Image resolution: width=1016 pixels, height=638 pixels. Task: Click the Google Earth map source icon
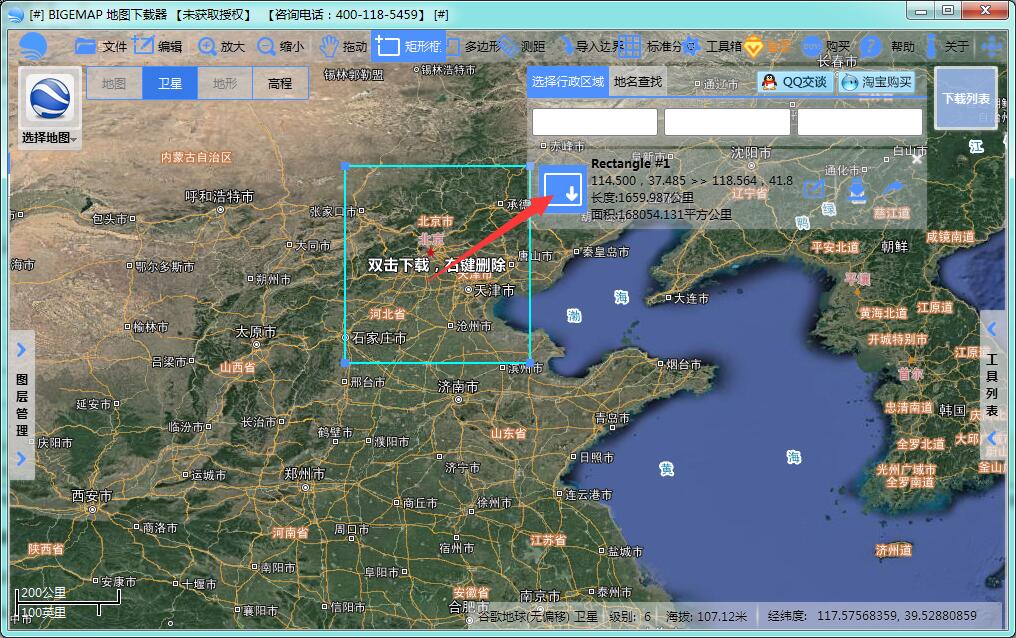click(x=50, y=98)
